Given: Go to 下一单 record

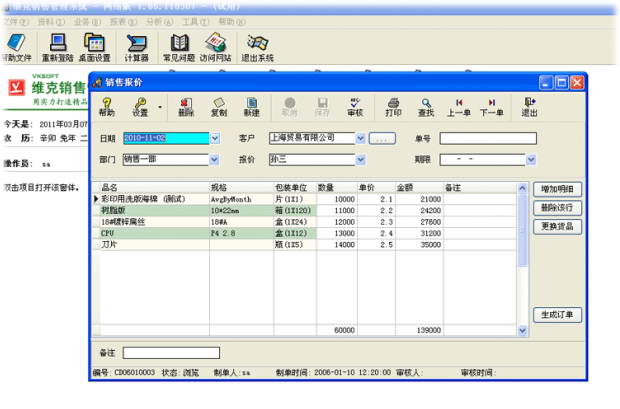Looking at the screenshot, I should coord(491,107).
